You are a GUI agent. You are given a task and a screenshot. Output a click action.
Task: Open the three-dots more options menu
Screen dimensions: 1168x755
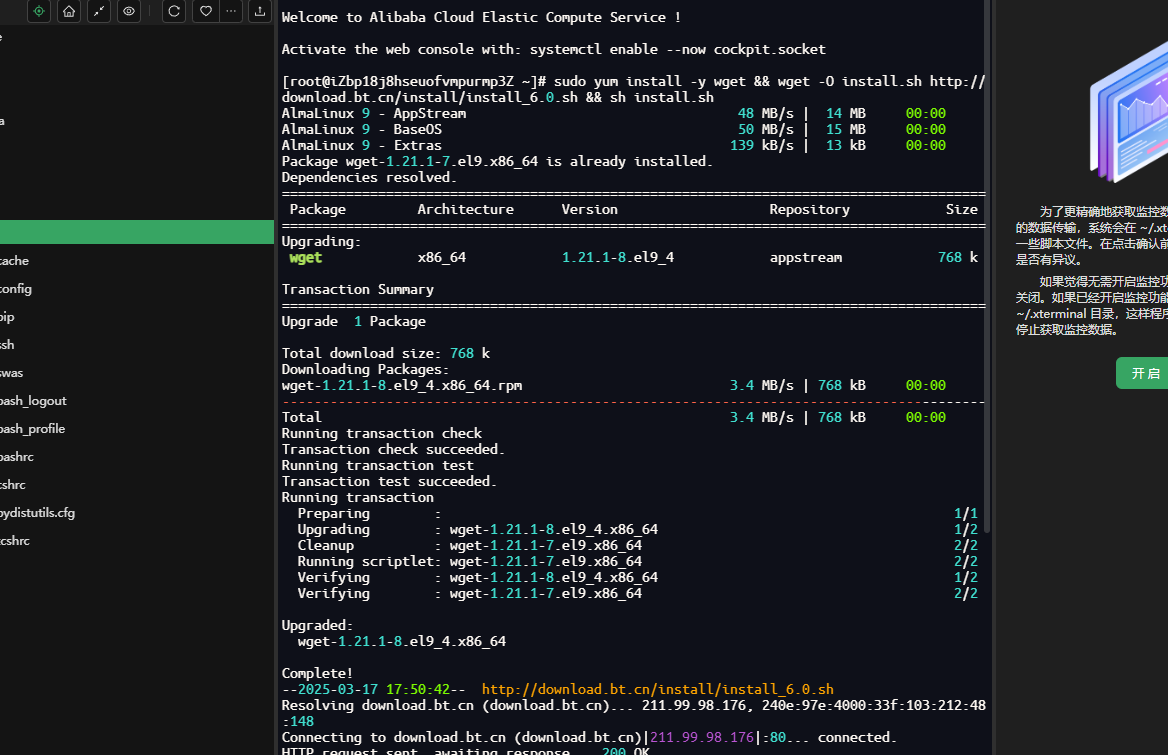(231, 11)
